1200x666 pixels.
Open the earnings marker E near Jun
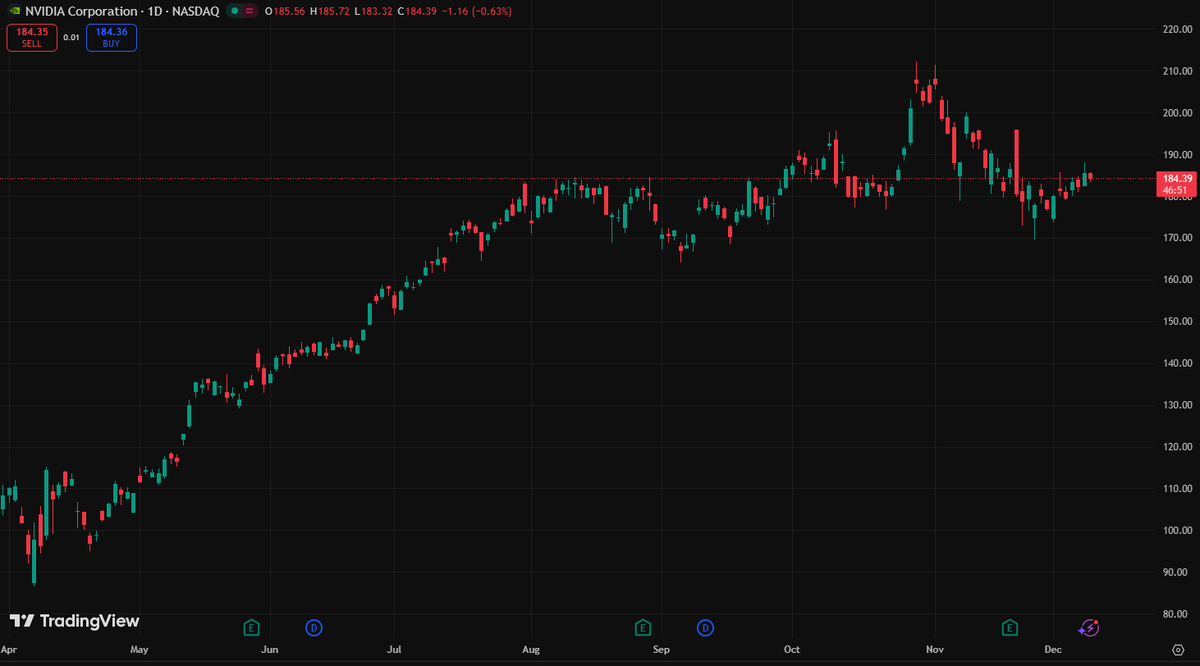(x=252, y=628)
